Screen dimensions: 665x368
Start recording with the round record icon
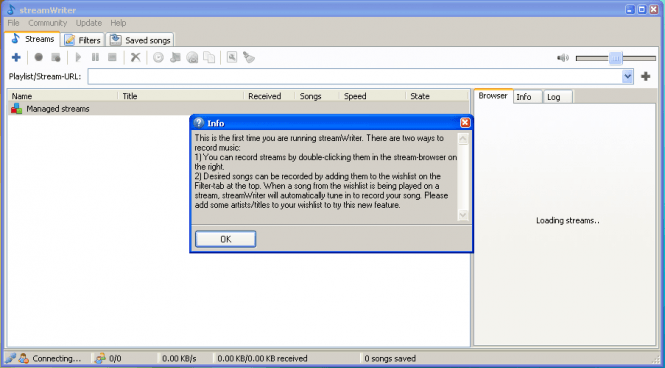tap(39, 57)
